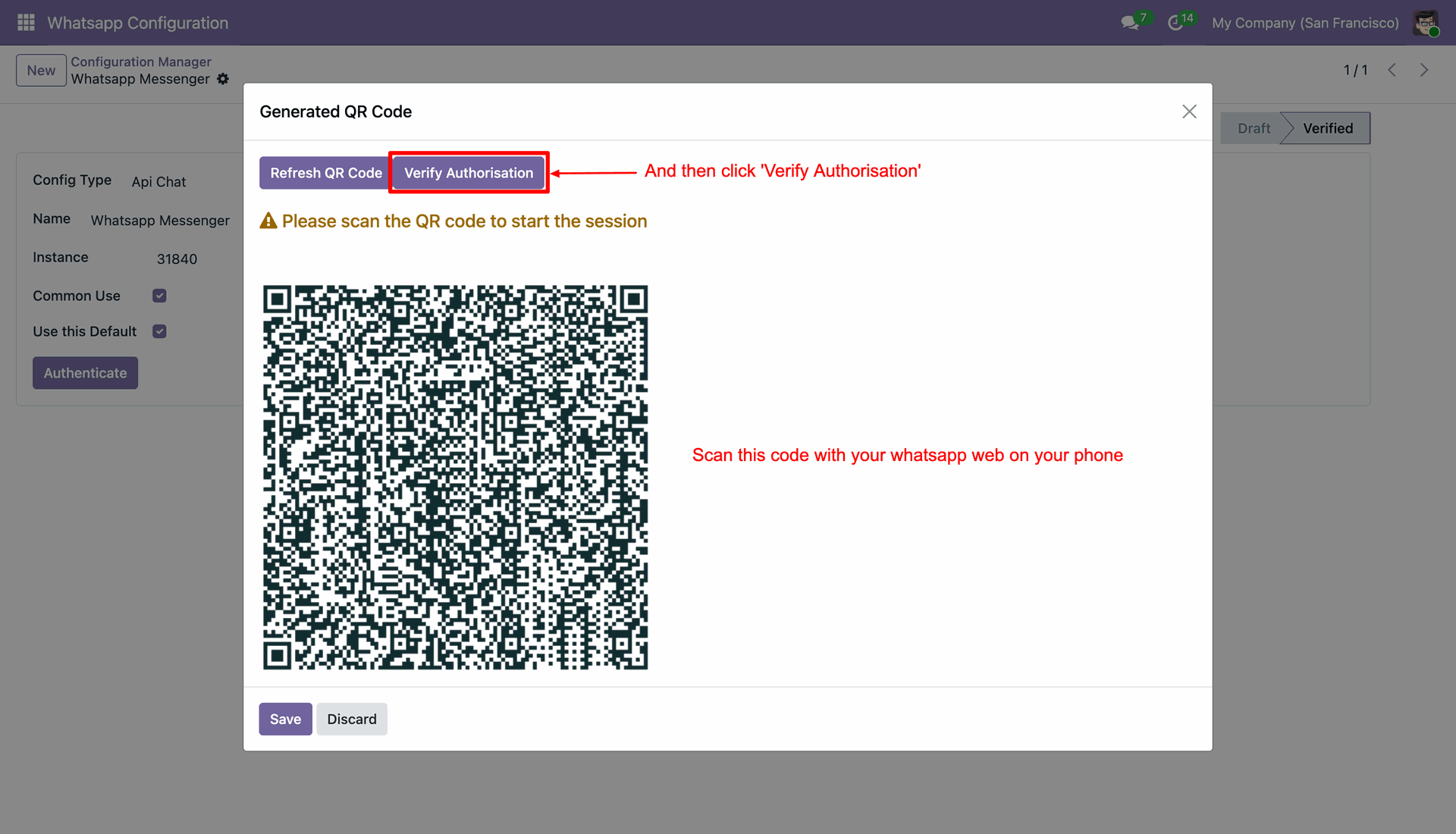Open the conversations chat icon

coord(1131,23)
